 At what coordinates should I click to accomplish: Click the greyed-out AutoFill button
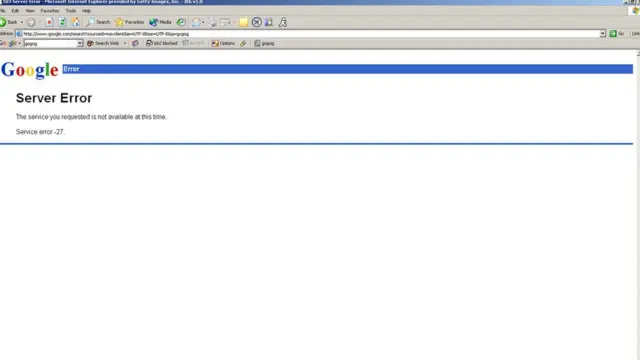[193, 43]
